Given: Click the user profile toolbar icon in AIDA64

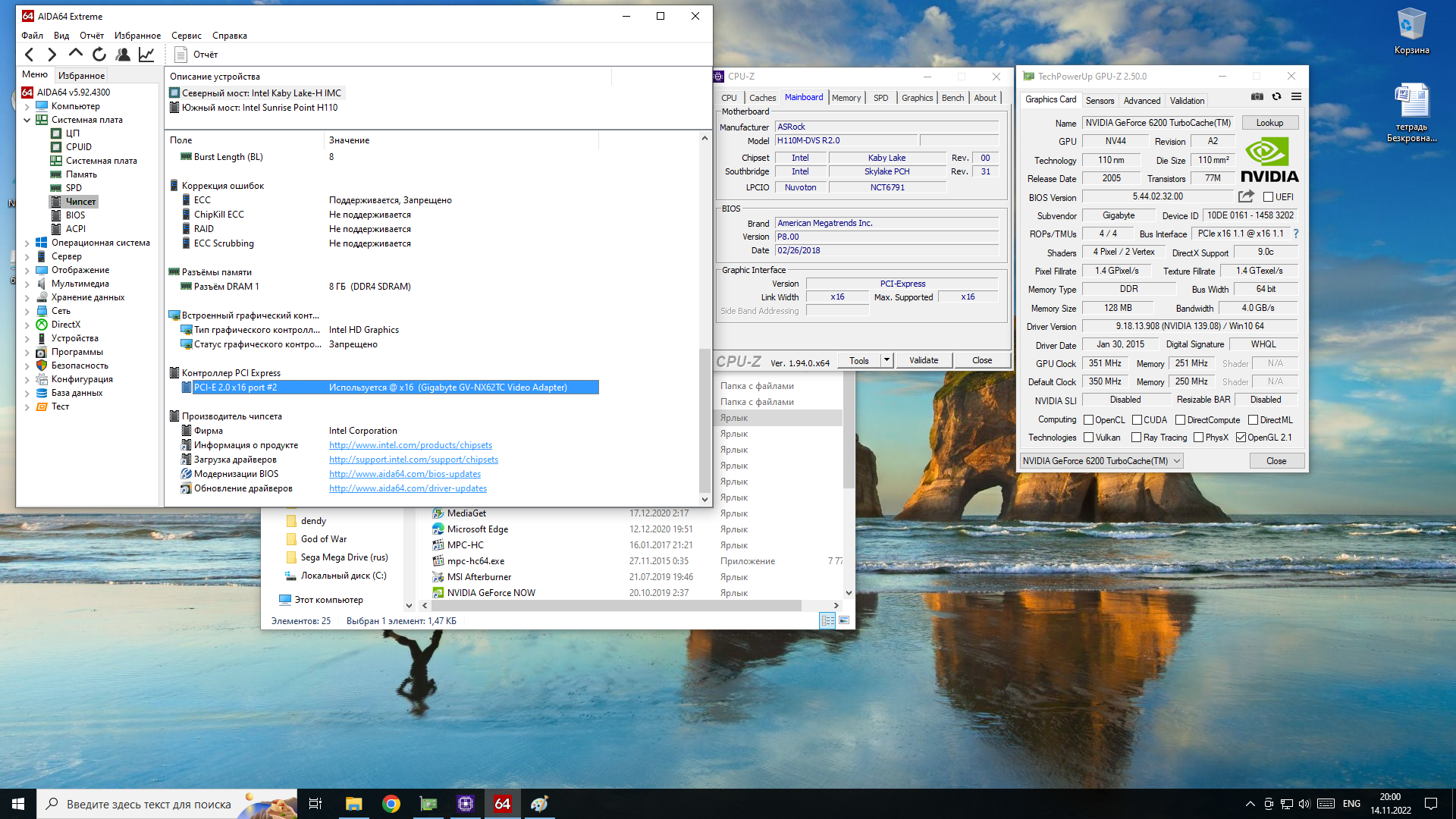Looking at the screenshot, I should [x=123, y=54].
